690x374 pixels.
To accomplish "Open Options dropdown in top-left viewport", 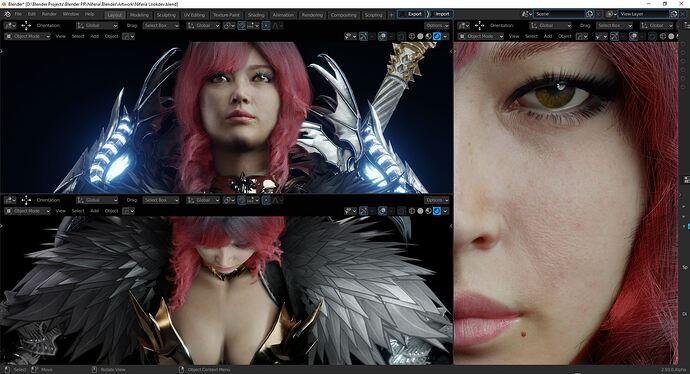I will [437, 26].
